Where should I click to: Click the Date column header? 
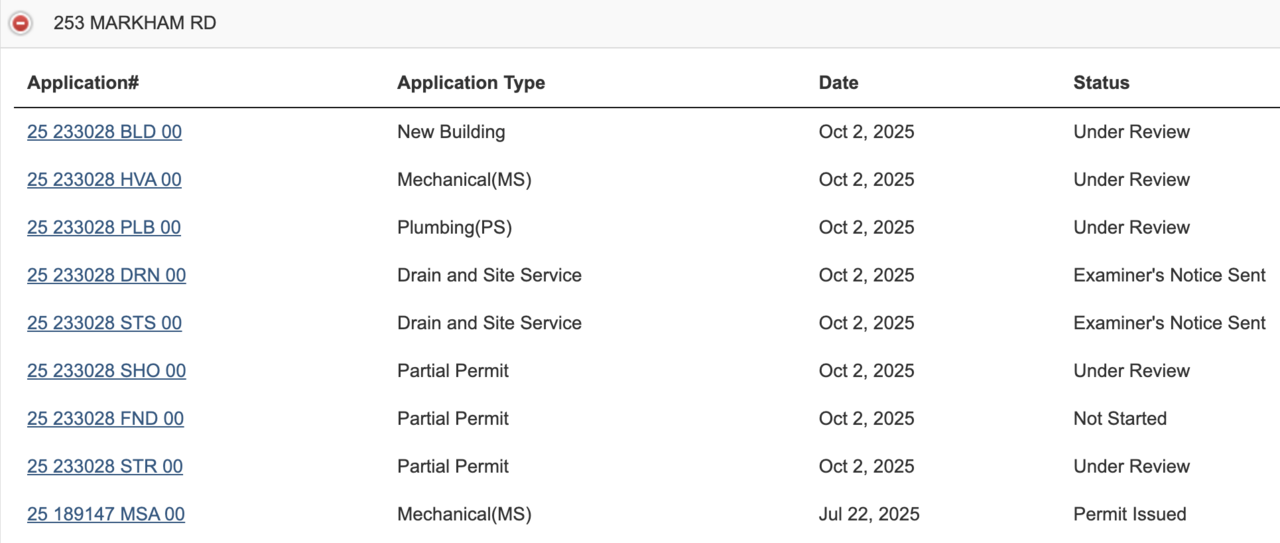tap(838, 83)
